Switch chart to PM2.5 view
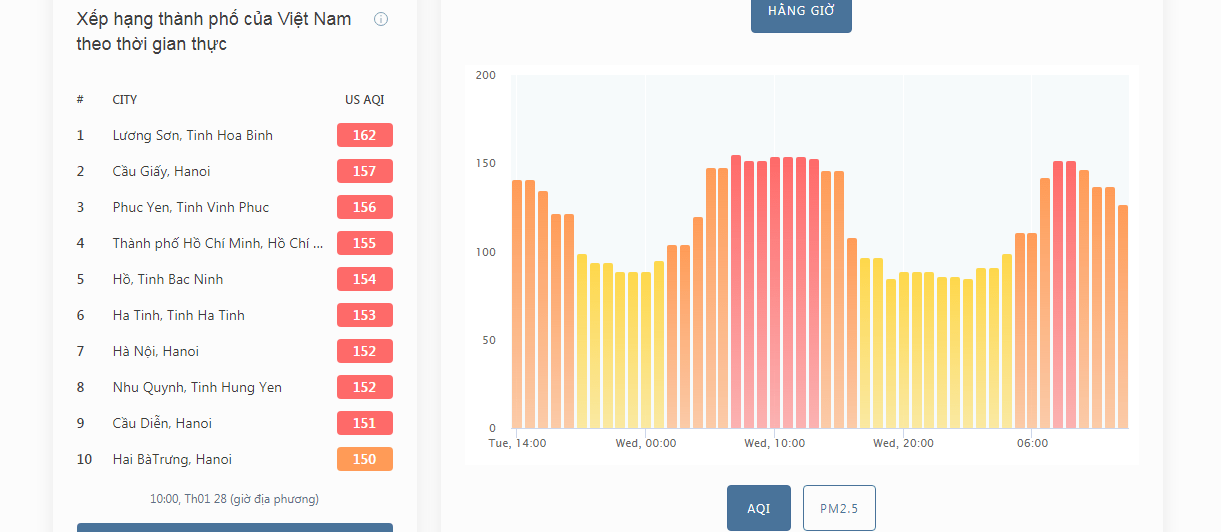Viewport: 1221px width, 532px height. [839, 508]
